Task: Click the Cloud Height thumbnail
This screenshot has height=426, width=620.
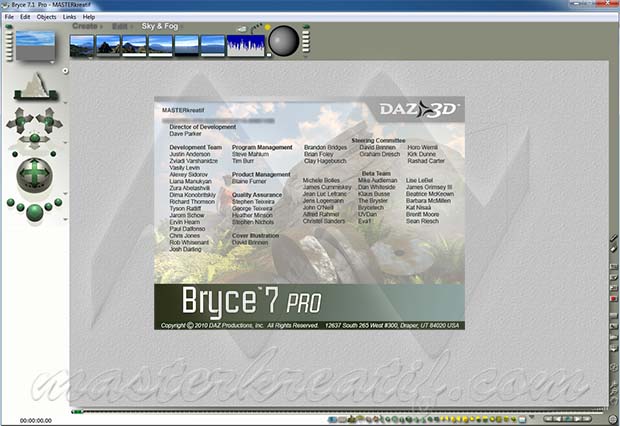Action: tap(186, 45)
